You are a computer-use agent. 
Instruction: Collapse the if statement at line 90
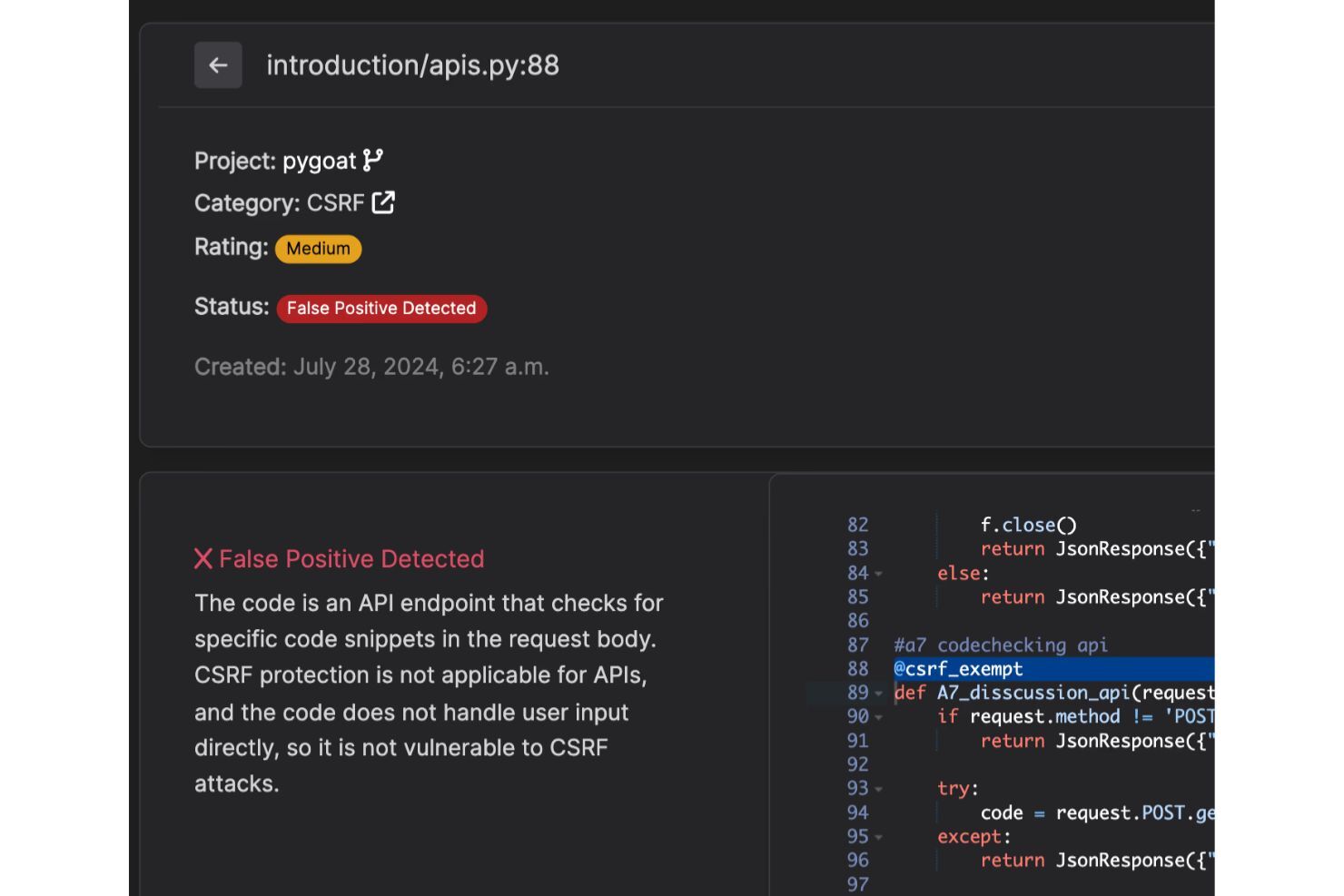coord(879,717)
